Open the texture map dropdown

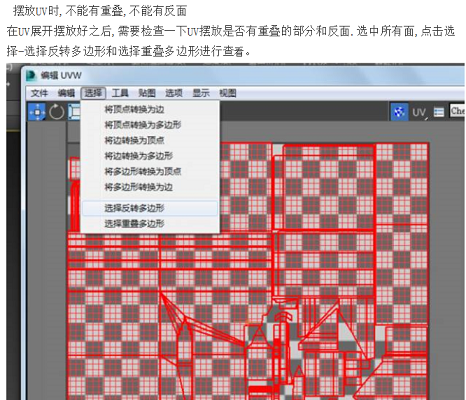[457, 111]
